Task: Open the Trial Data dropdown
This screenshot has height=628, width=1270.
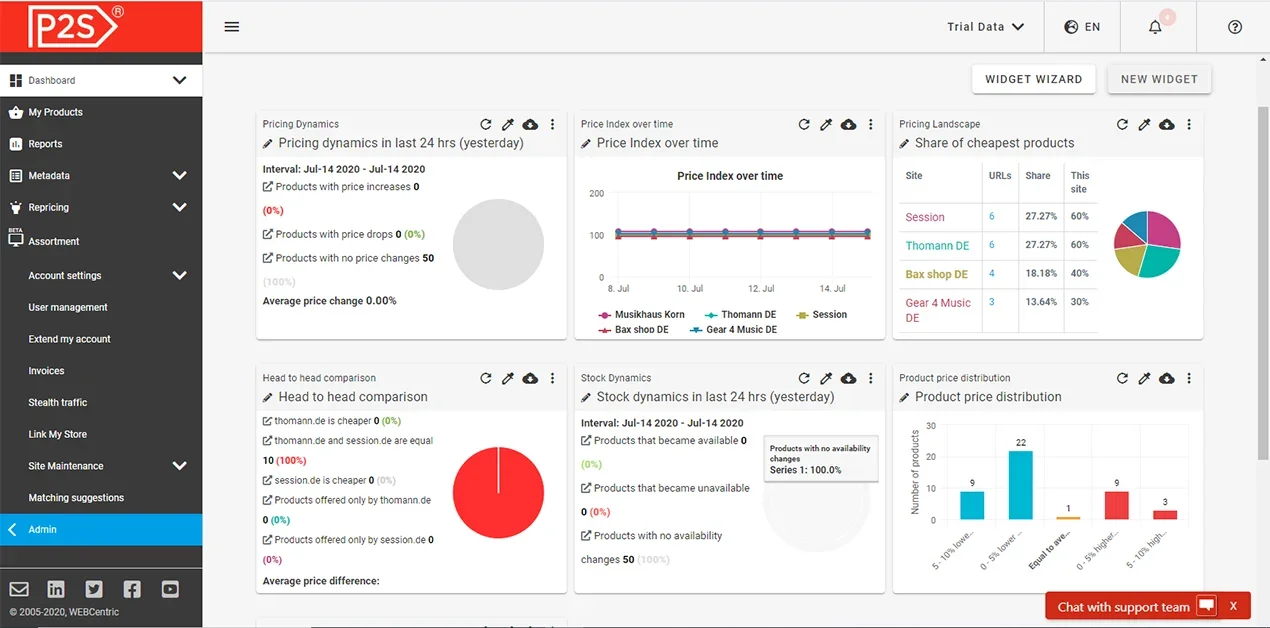Action: 986,27
